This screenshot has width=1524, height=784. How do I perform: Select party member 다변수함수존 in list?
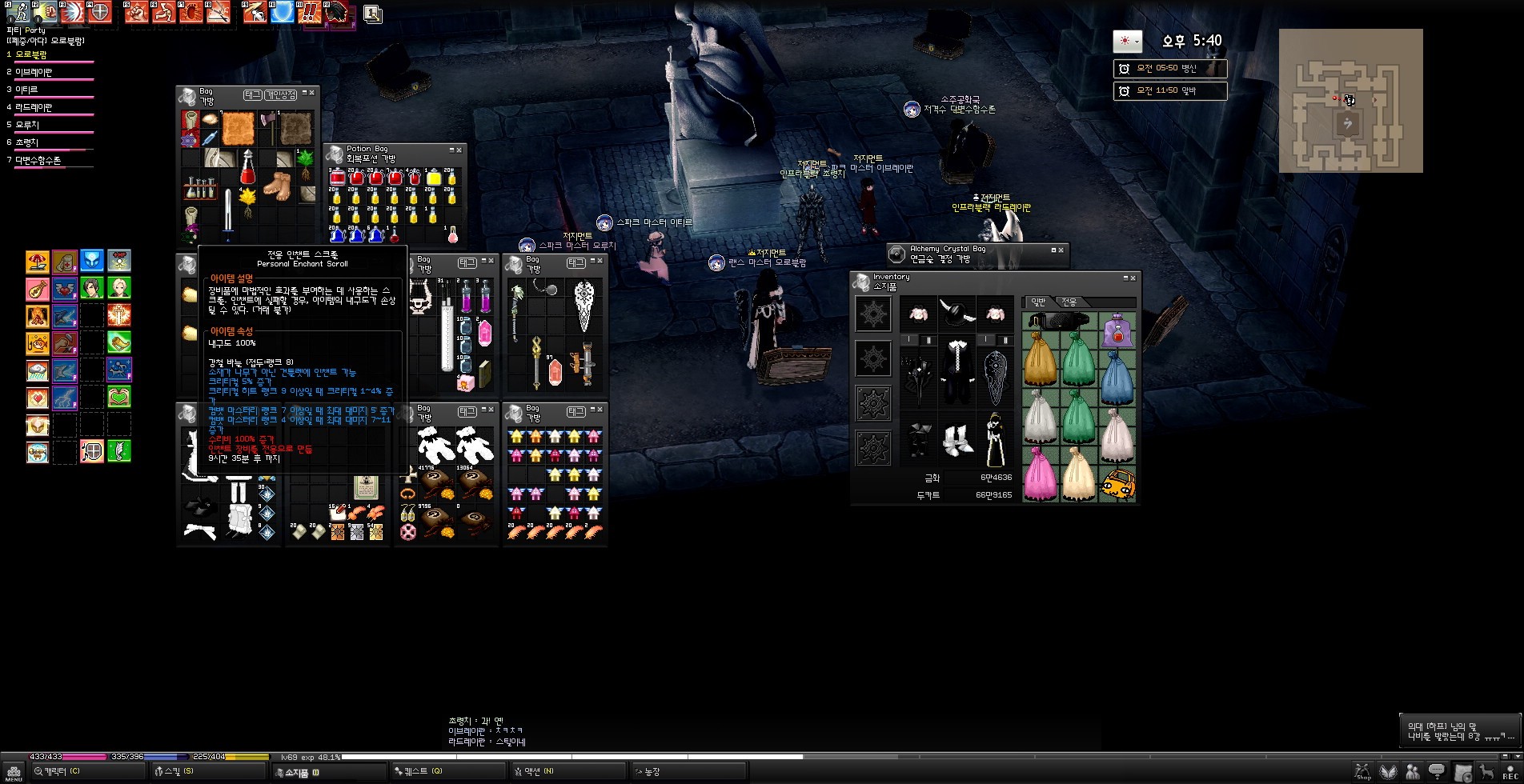[38, 160]
